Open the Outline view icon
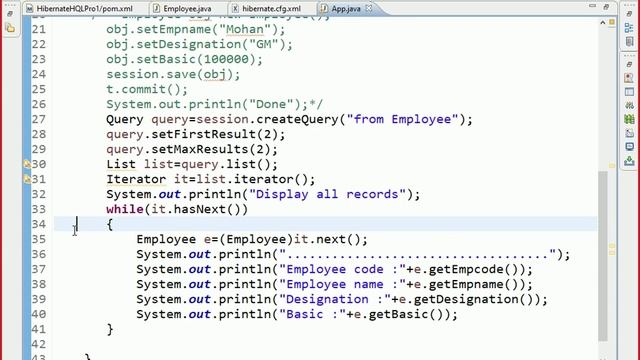Viewport: 640px width, 360px height. [629, 28]
